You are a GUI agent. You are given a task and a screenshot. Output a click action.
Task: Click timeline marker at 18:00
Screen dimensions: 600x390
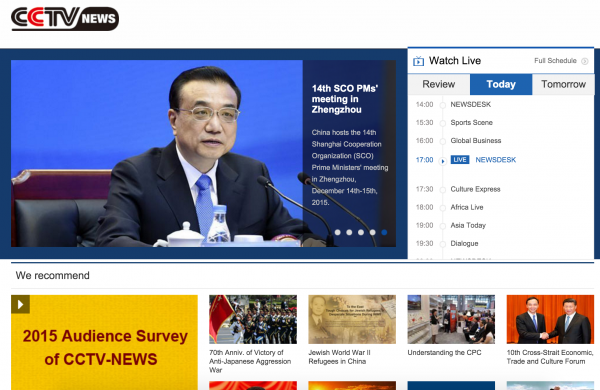(x=443, y=208)
